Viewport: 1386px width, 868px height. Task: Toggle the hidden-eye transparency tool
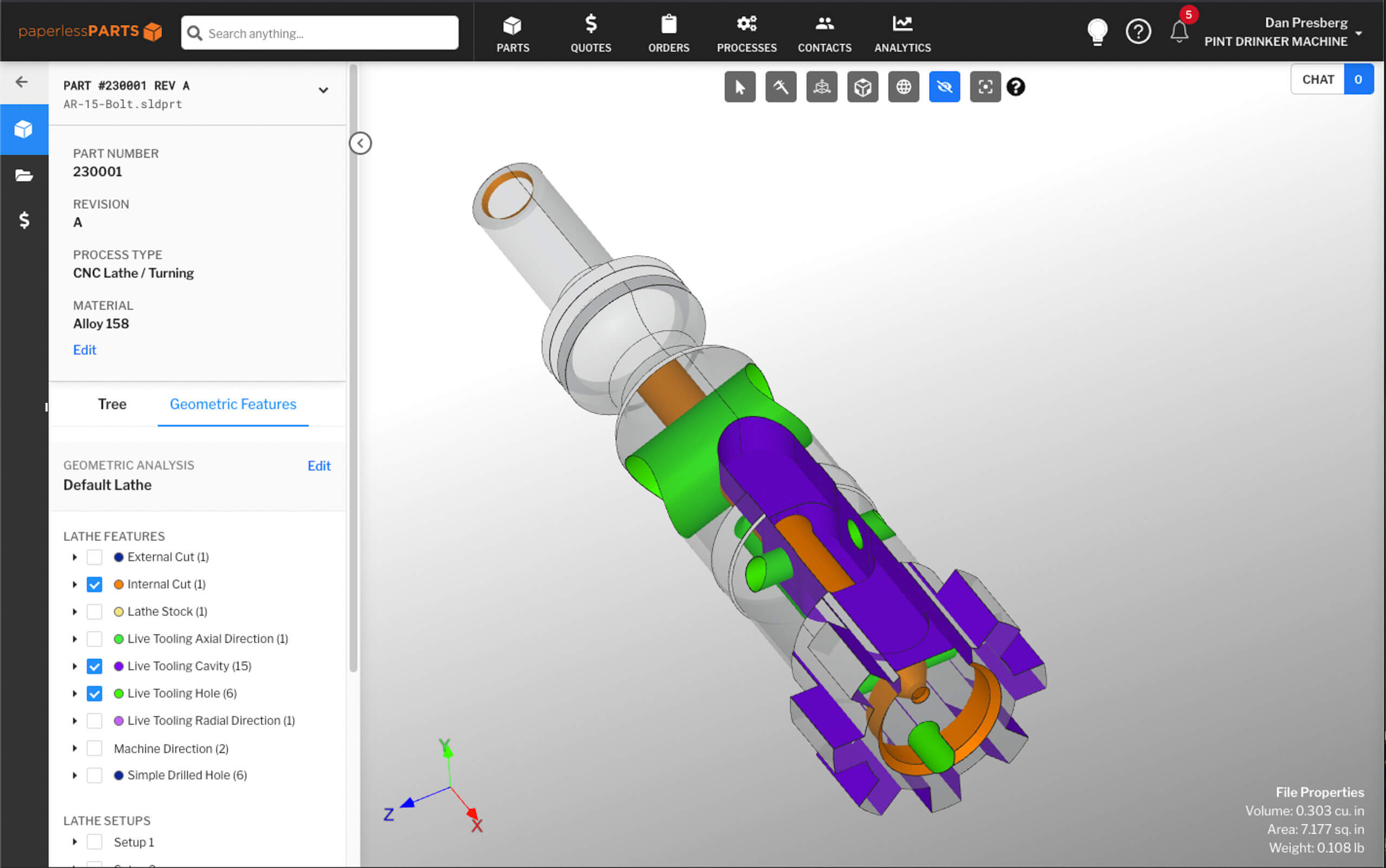944,87
